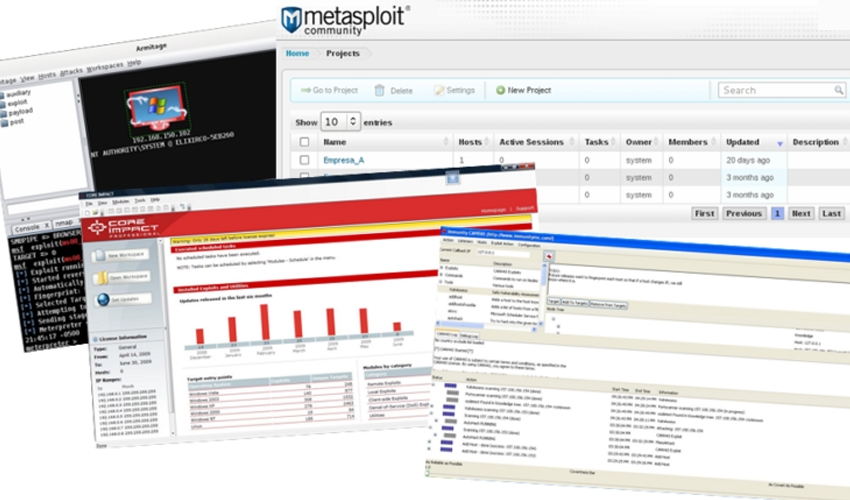Click the Support link in Core Impact header

(x=525, y=208)
